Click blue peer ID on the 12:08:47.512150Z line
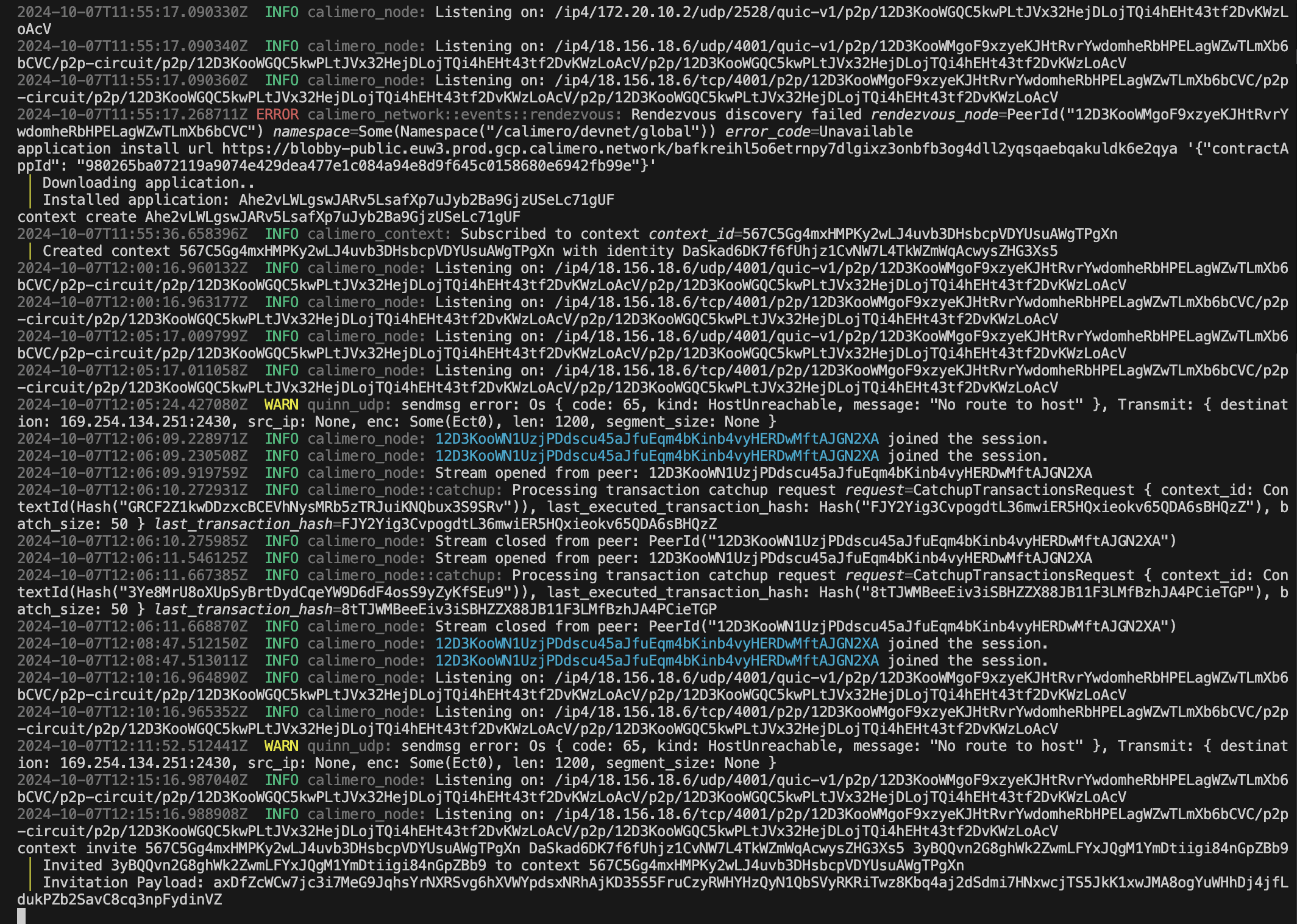The image size is (1297, 924). coord(657,644)
